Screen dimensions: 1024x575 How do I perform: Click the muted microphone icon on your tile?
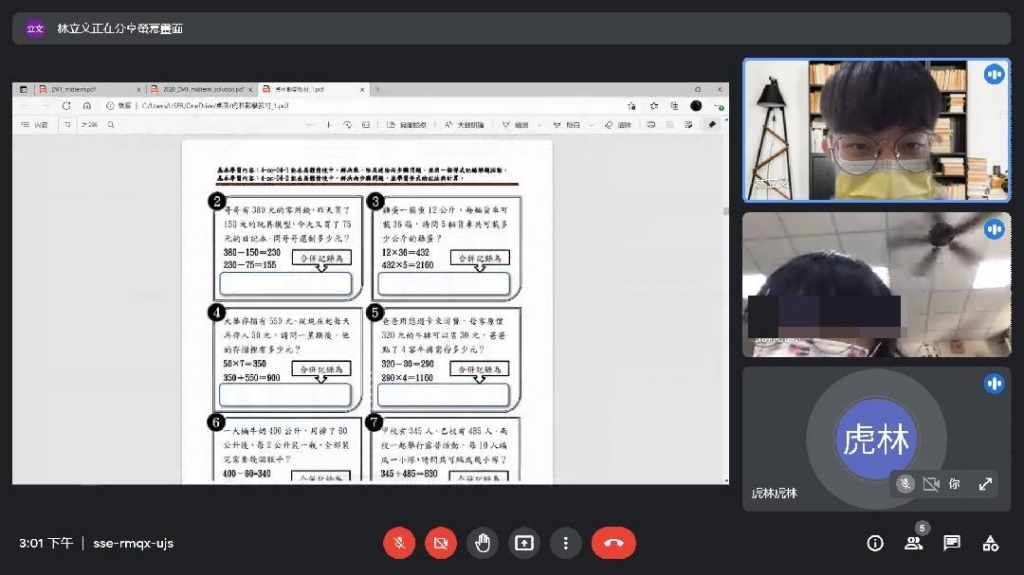pos(905,484)
